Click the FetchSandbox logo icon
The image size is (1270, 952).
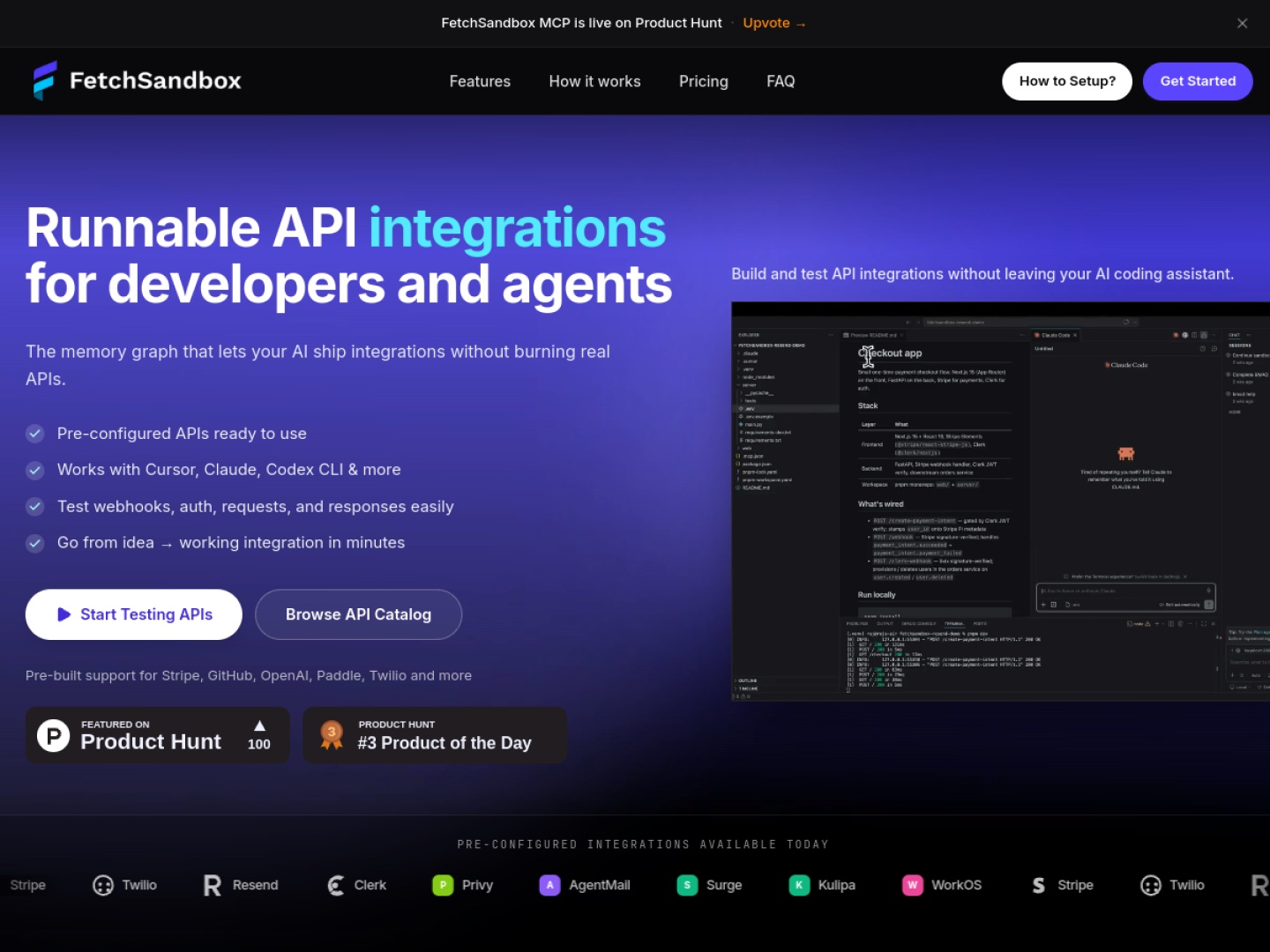(x=45, y=80)
